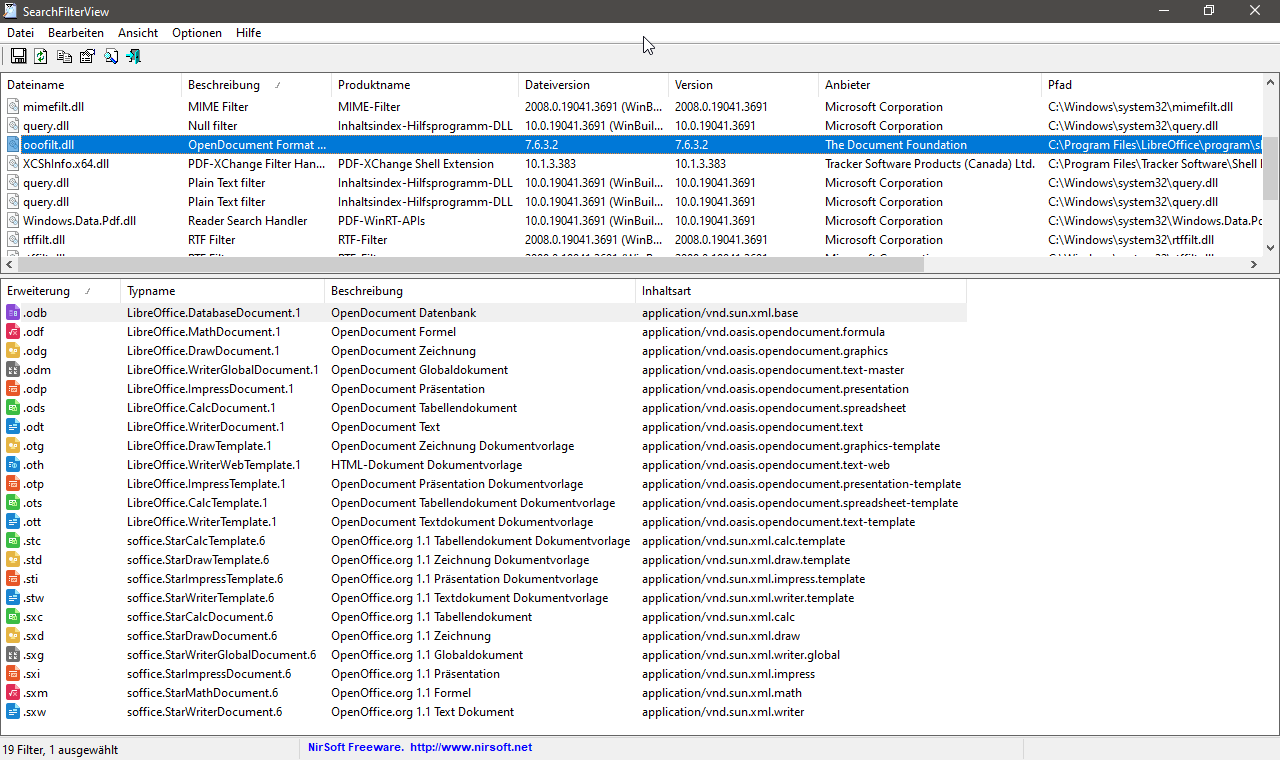1280x760 pixels.
Task: Sort lower list by Typname column
Action: tap(223, 291)
